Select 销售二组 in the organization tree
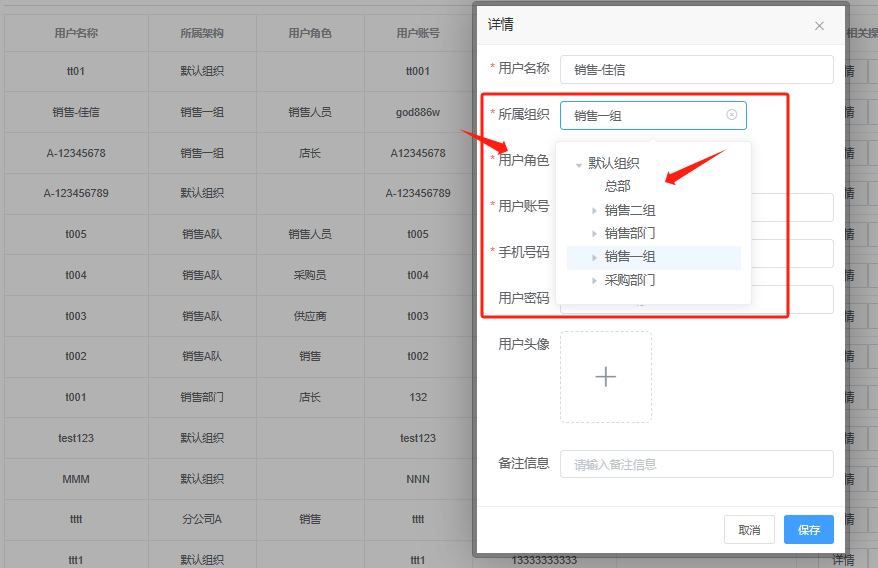Viewport: 878px width, 568px height. [x=630, y=211]
